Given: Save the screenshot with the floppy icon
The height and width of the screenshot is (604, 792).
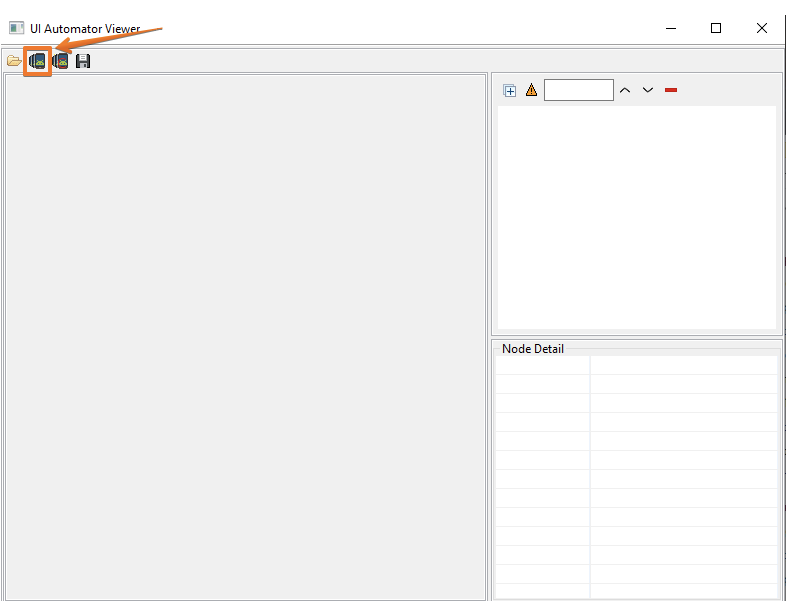Looking at the screenshot, I should pos(83,61).
